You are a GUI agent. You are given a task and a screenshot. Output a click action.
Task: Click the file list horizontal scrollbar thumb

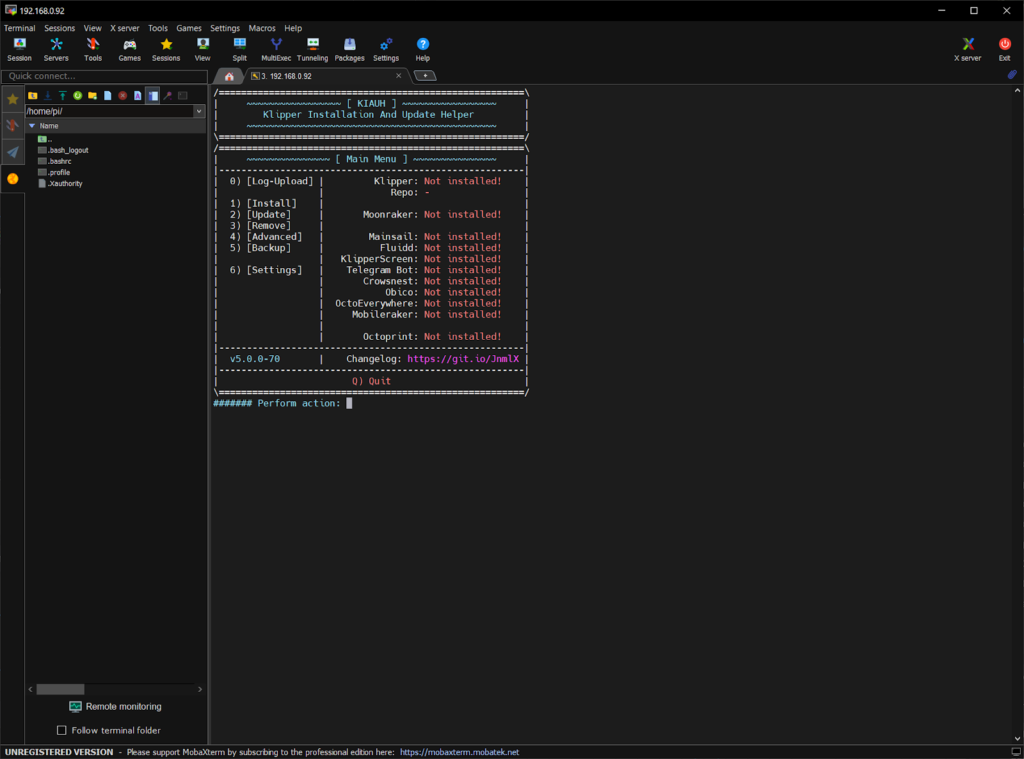click(60, 689)
